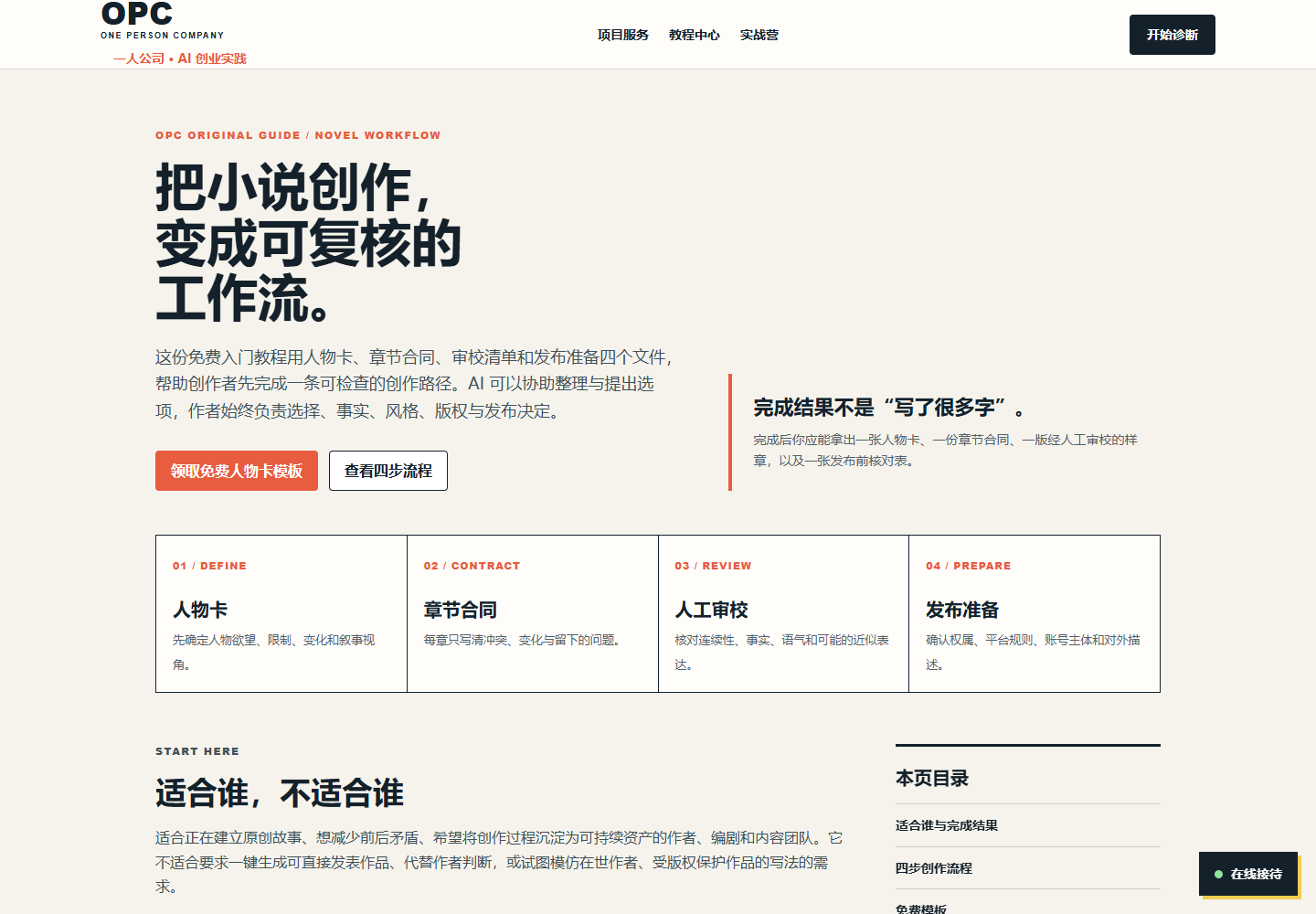The width and height of the screenshot is (1316, 914).
Task: Click the green online status dot in 在线接待
Action: point(1218,875)
